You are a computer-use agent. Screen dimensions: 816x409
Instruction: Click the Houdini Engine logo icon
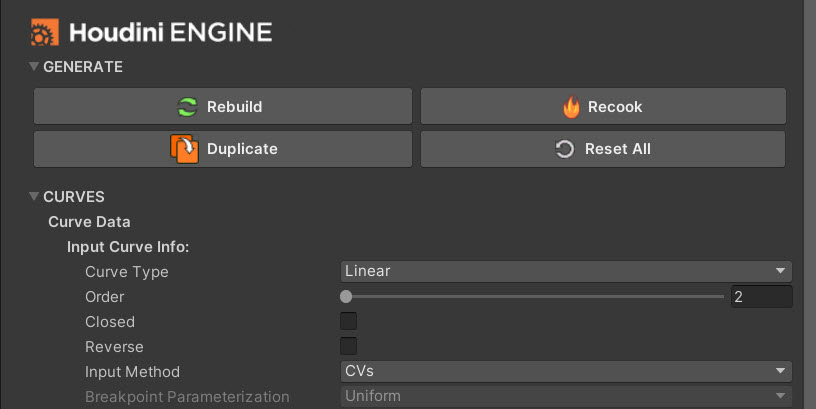44,32
